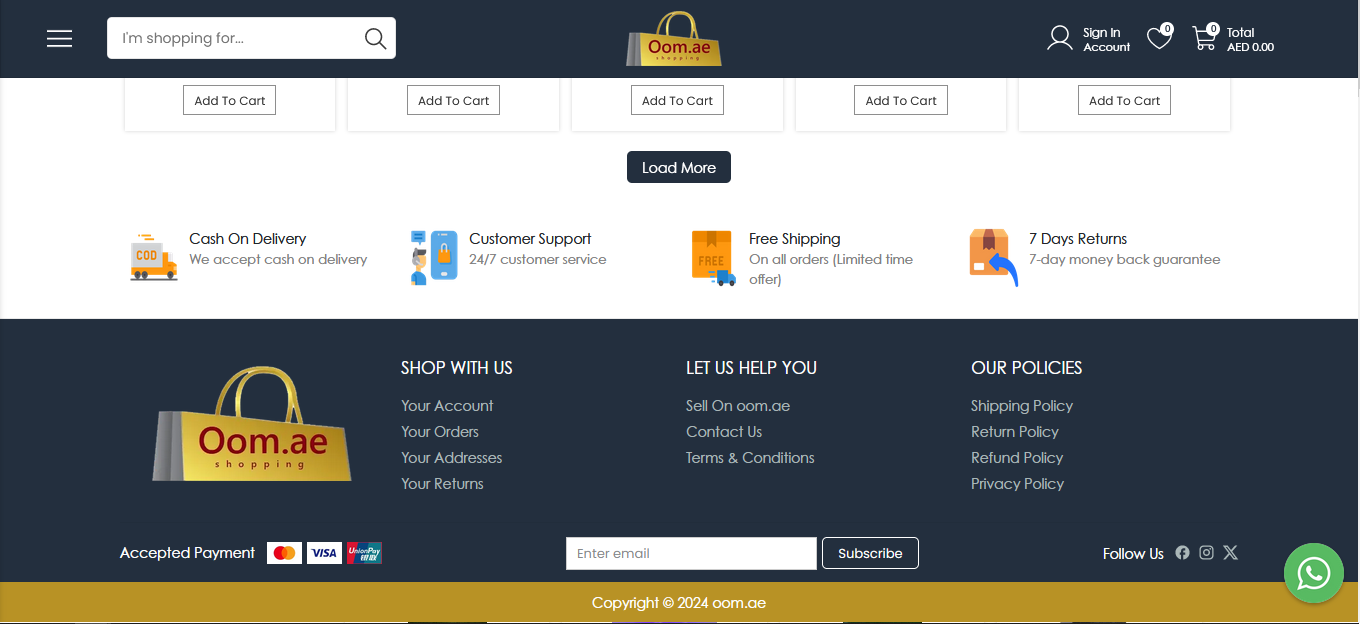Open the shopping cart icon
Screen dimensions: 1362x624
1204,39
